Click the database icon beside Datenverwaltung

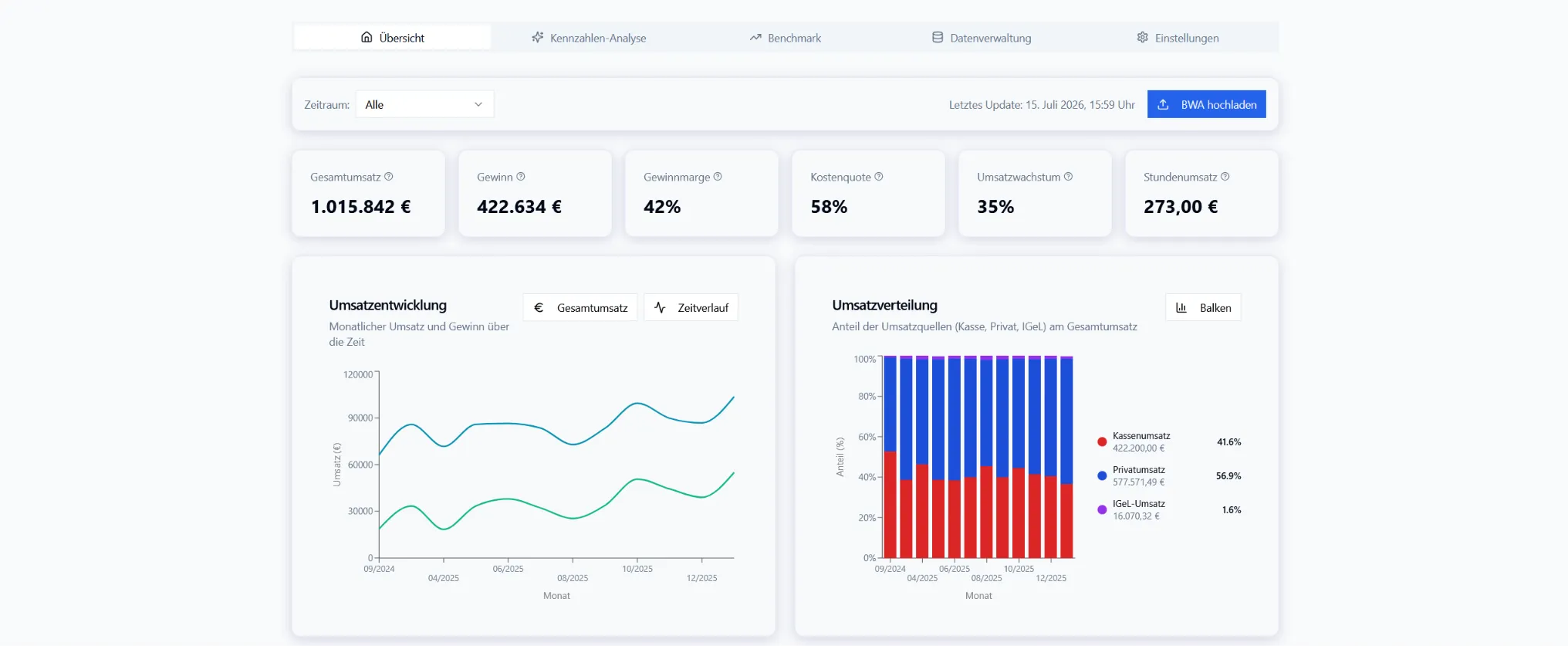[x=938, y=37]
